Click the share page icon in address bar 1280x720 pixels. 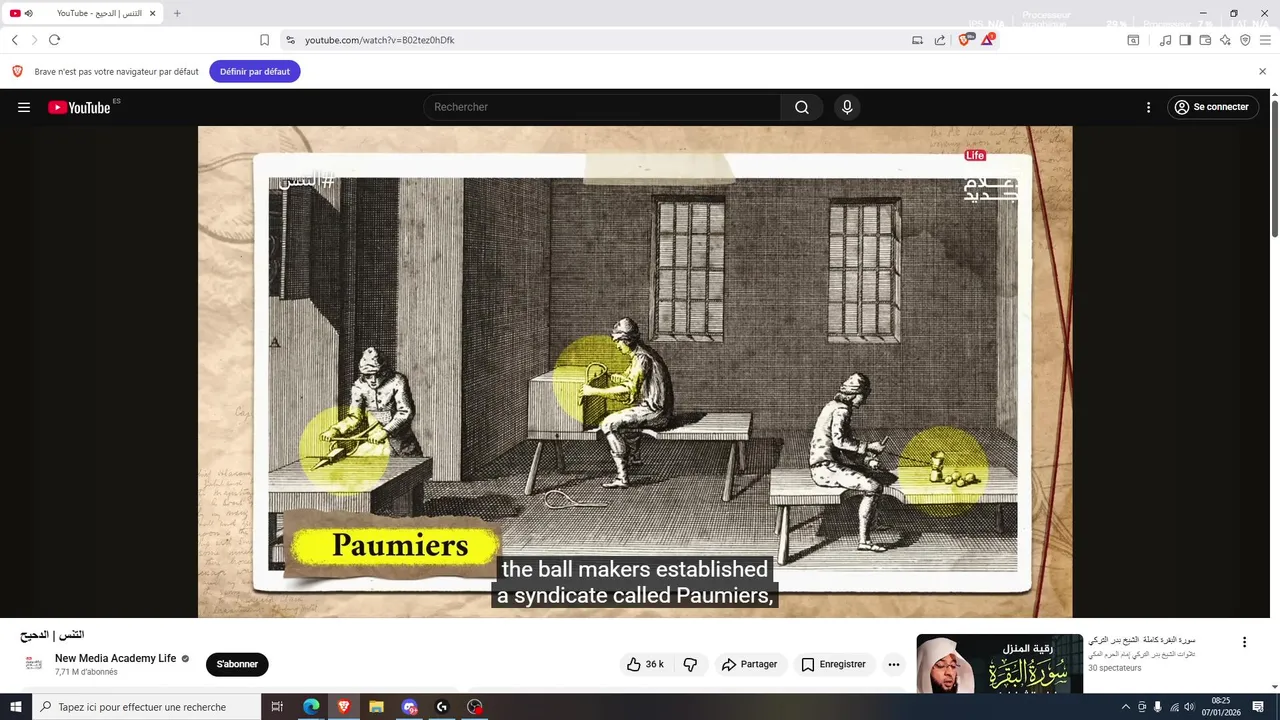point(940,40)
